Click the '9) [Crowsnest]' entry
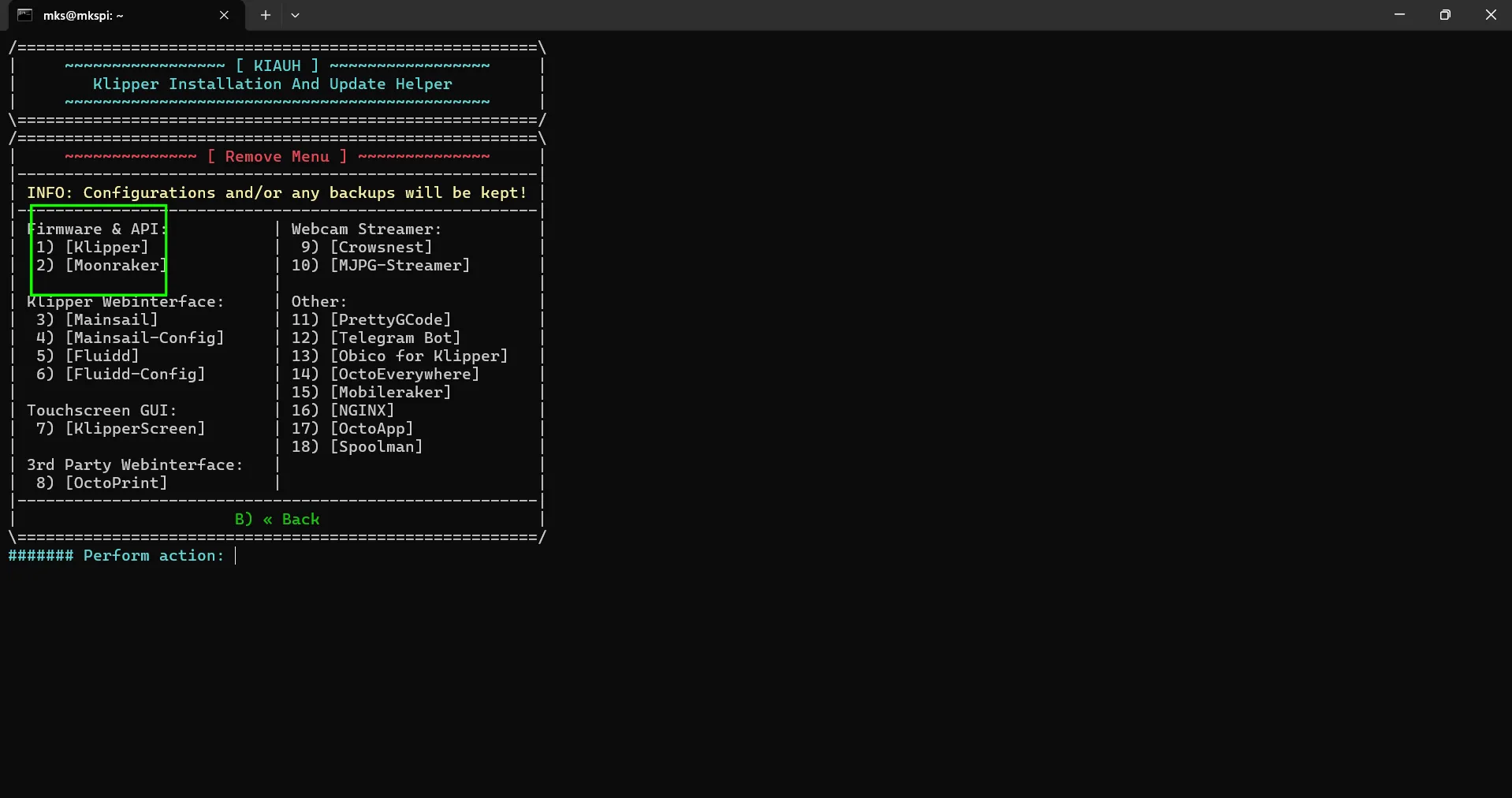The width and height of the screenshot is (1512, 798). tap(367, 248)
